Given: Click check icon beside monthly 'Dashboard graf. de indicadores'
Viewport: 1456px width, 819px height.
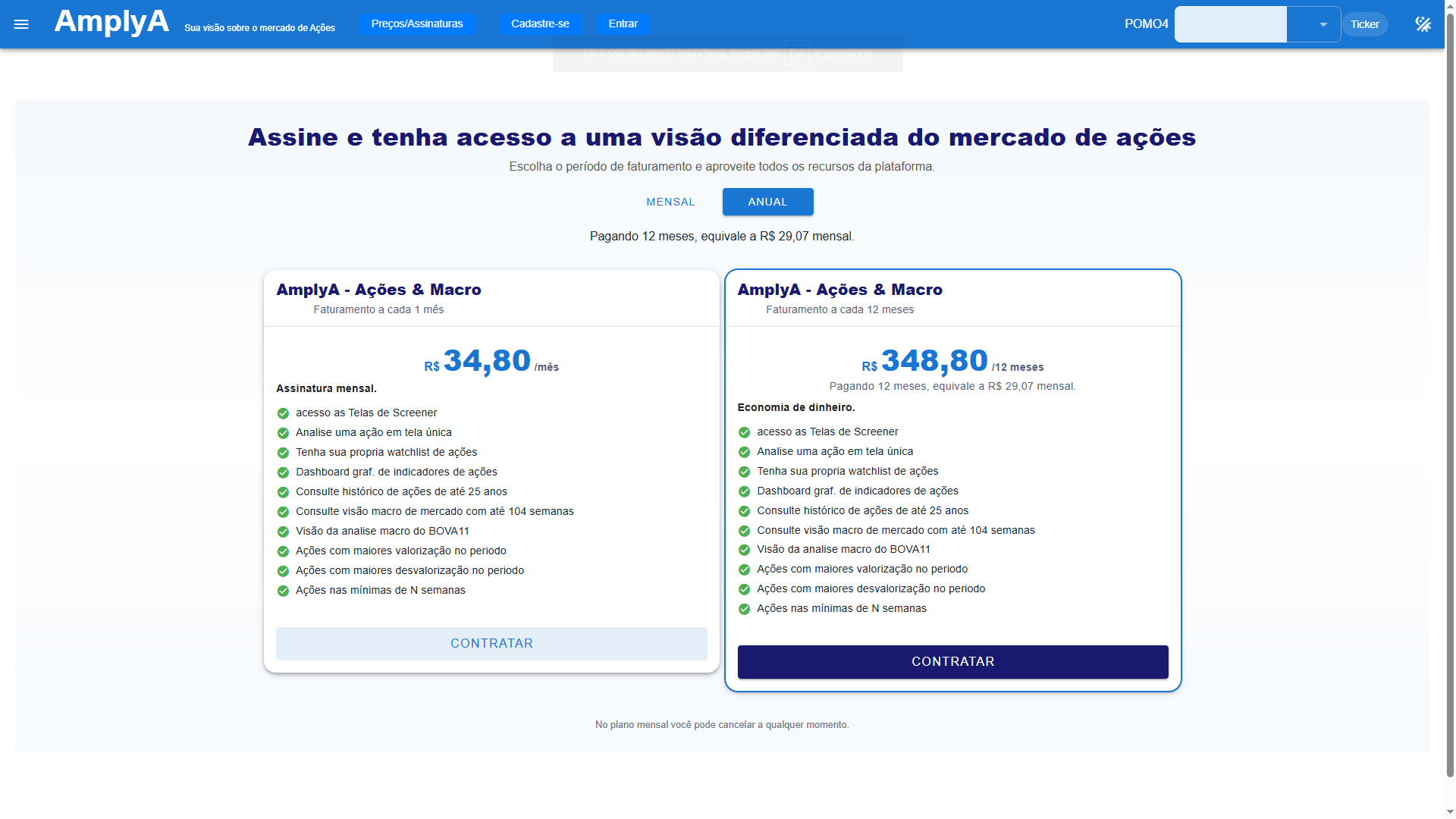Looking at the screenshot, I should (283, 472).
